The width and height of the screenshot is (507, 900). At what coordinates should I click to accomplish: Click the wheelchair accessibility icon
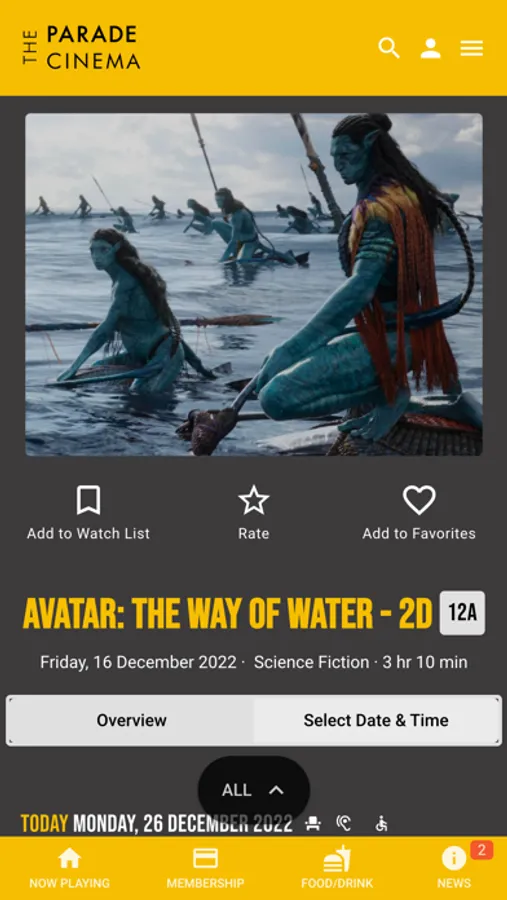381,824
